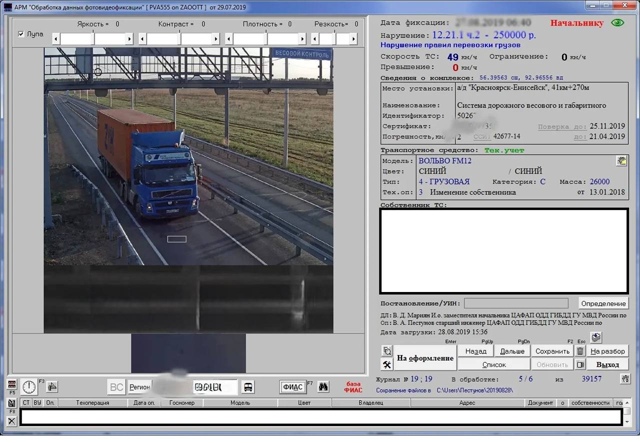Open the Список button
This screenshot has width=640, height=443.
[494, 364]
